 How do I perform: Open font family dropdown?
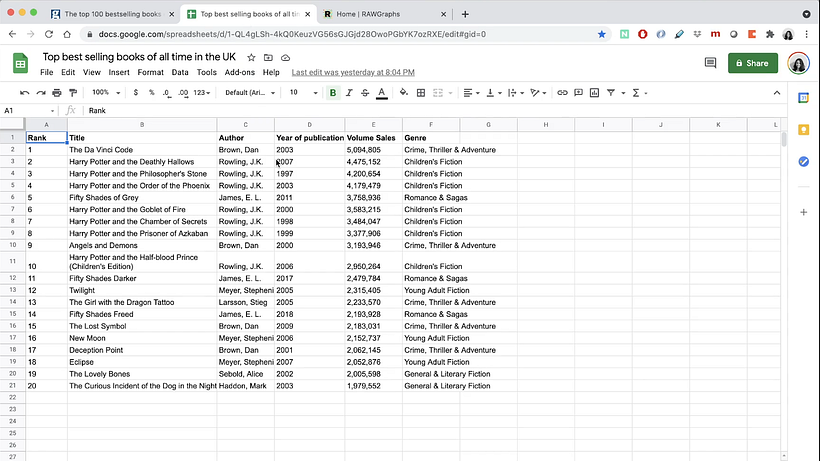tap(250, 93)
